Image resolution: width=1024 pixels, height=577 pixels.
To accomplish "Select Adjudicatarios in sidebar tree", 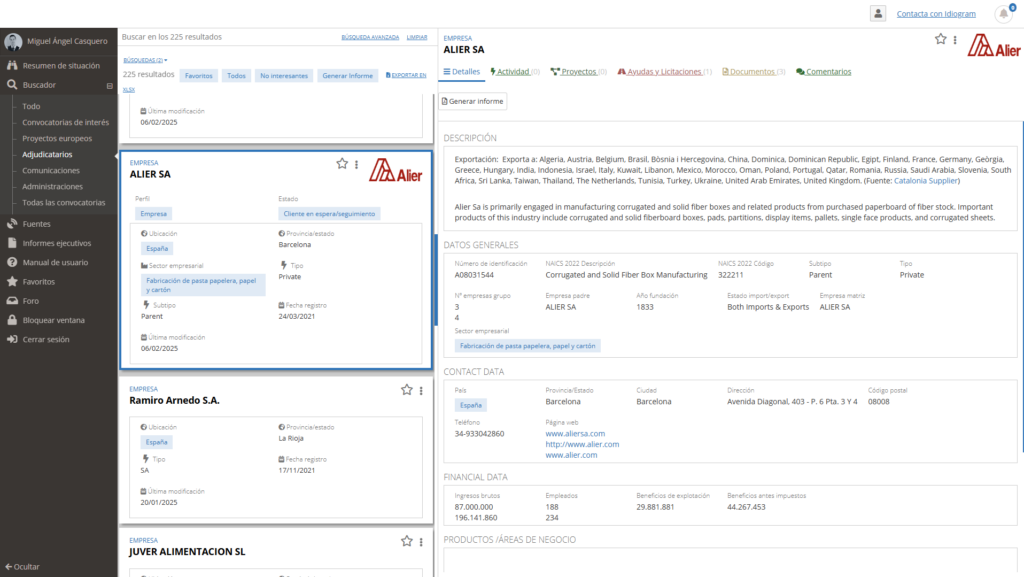I will tap(47, 155).
